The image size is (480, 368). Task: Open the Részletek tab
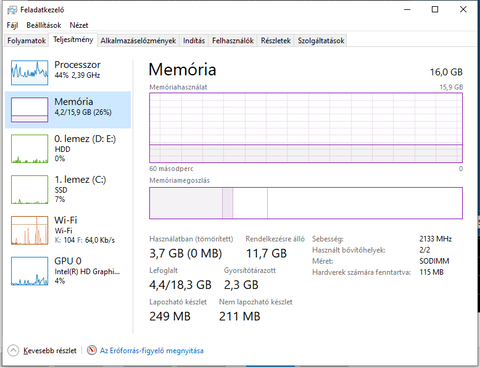point(276,41)
